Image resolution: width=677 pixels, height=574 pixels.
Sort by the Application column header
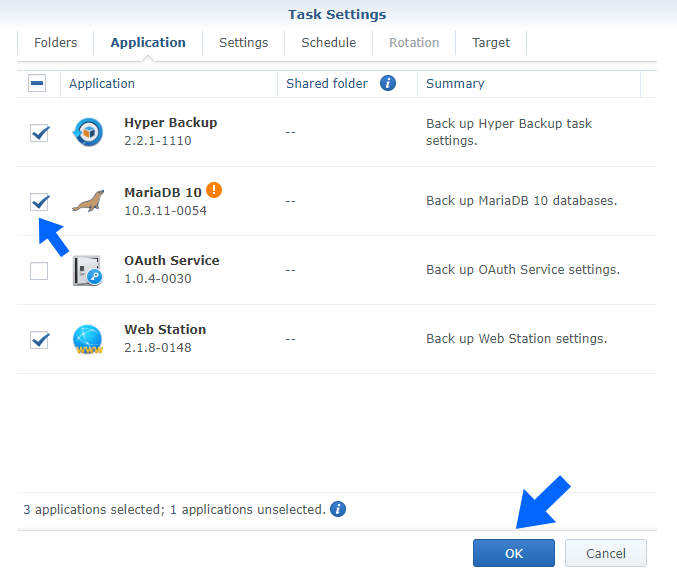tap(169, 83)
